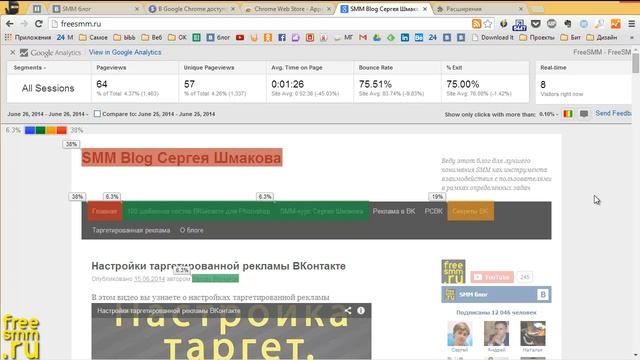Image resolution: width=640 pixels, height=360 pixels.
Task: Click the RSS feed icon in address bar
Action: tap(476, 24)
